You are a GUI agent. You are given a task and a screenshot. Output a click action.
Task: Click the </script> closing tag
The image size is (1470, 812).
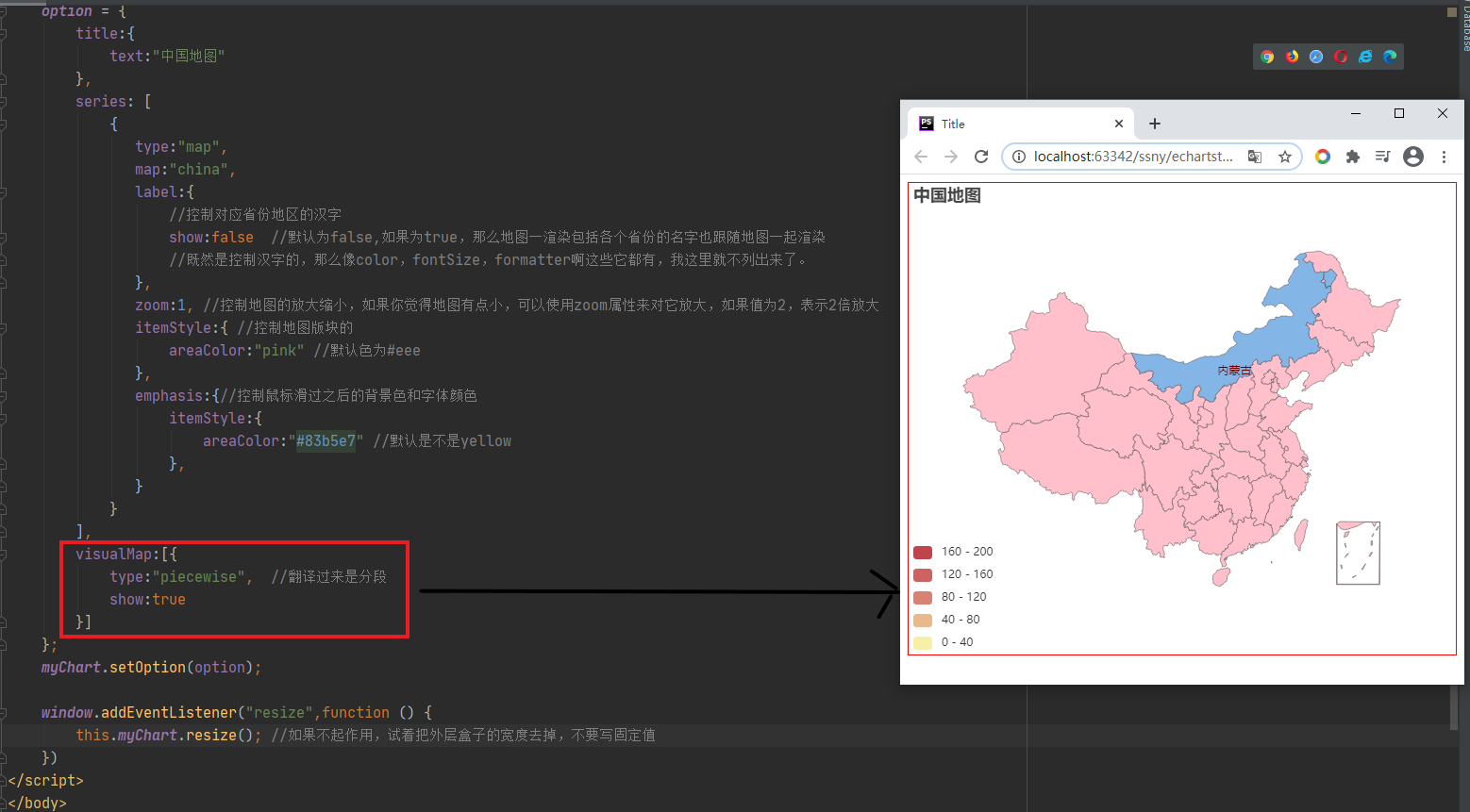click(45, 780)
